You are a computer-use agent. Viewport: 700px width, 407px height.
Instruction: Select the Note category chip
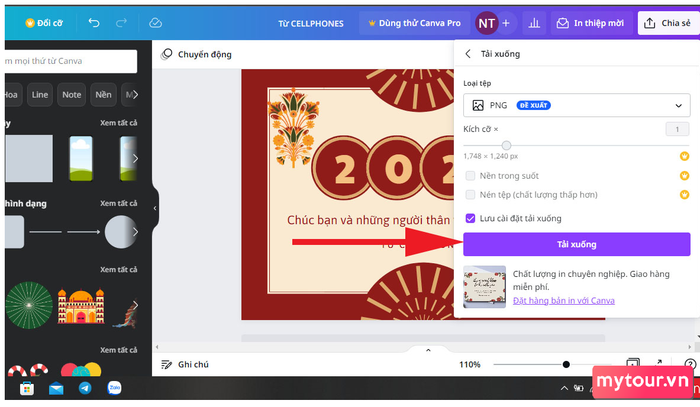pos(71,95)
